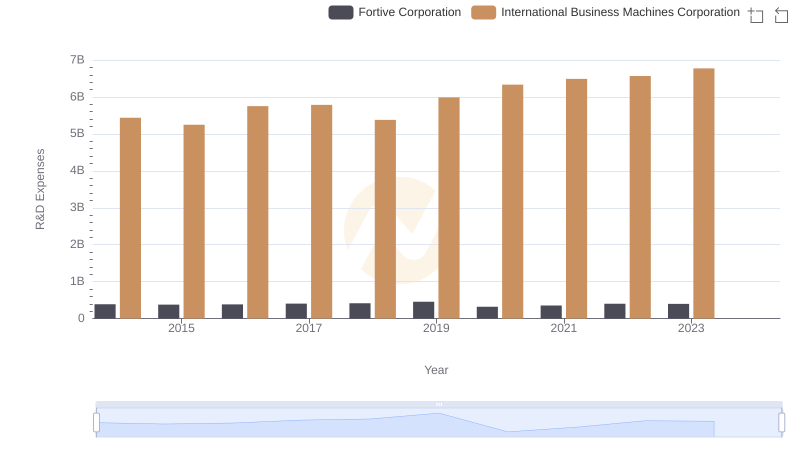Toggle Fortive Corporation legend swatch

(x=341, y=12)
